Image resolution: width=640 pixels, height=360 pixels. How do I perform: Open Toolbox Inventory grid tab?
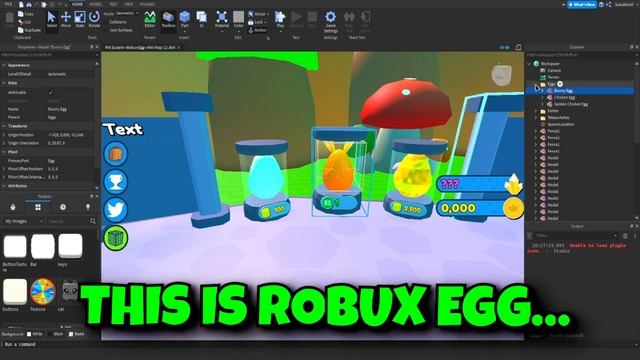pos(38,207)
